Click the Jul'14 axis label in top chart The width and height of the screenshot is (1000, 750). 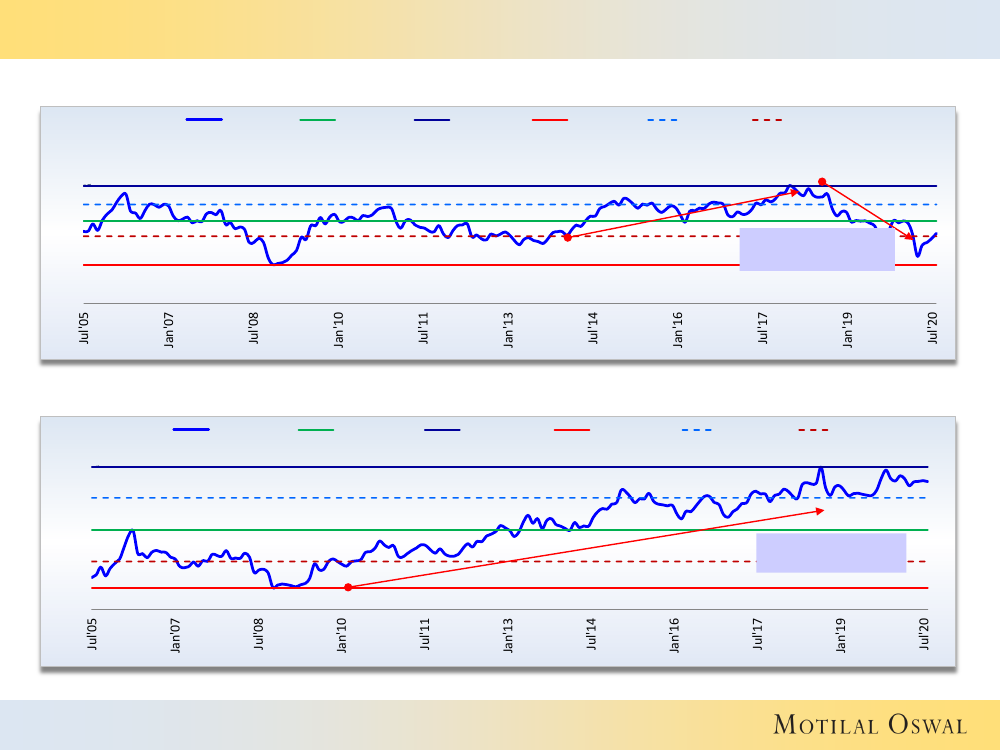tap(594, 328)
